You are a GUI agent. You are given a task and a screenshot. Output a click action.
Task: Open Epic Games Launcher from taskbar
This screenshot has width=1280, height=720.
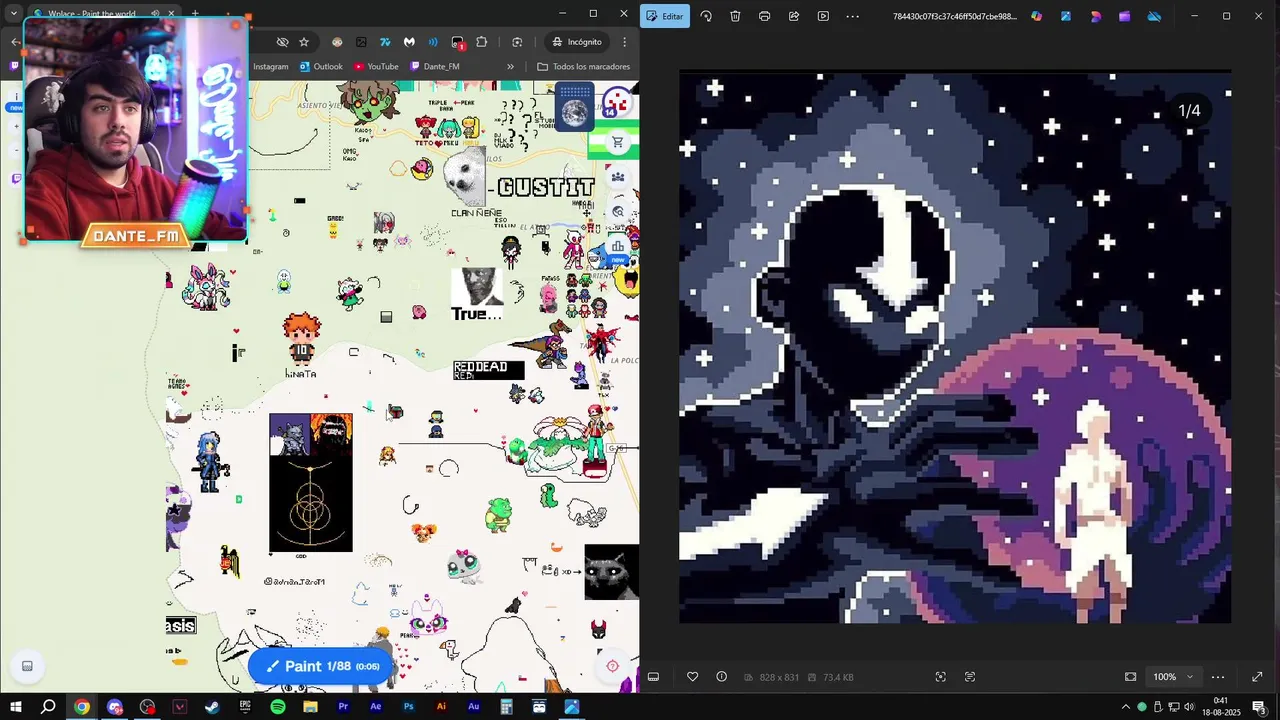point(245,707)
